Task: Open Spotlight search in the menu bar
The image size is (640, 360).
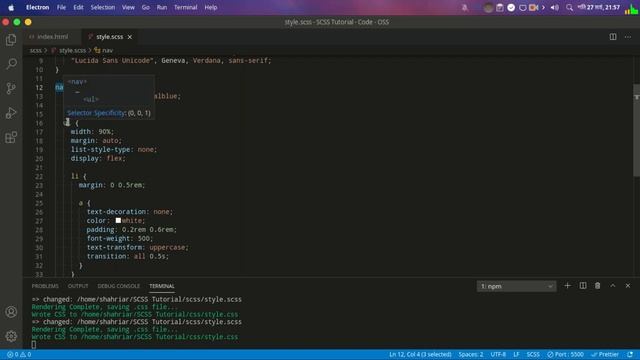Action: pos(569,7)
